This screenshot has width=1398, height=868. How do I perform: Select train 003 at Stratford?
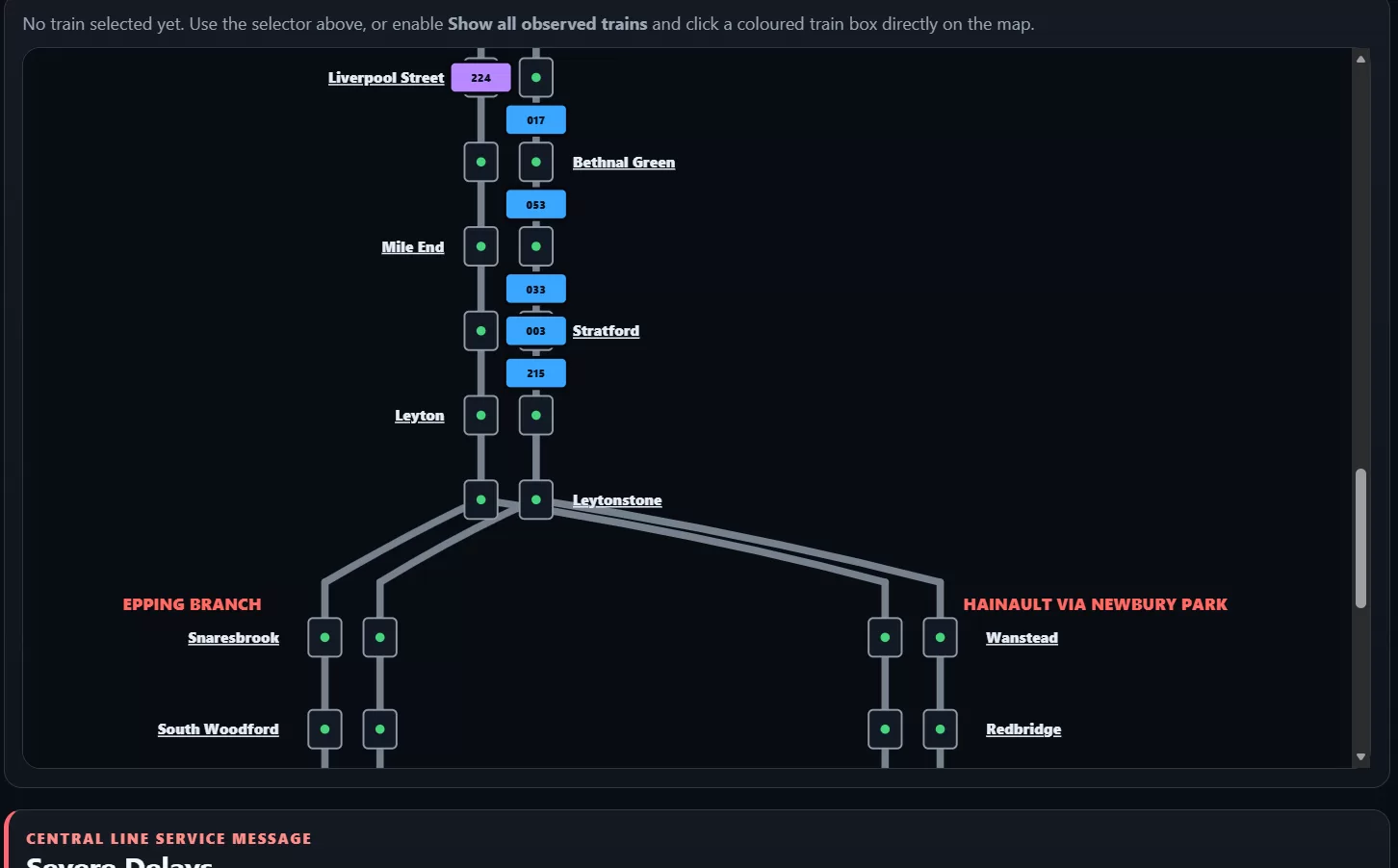tap(536, 331)
